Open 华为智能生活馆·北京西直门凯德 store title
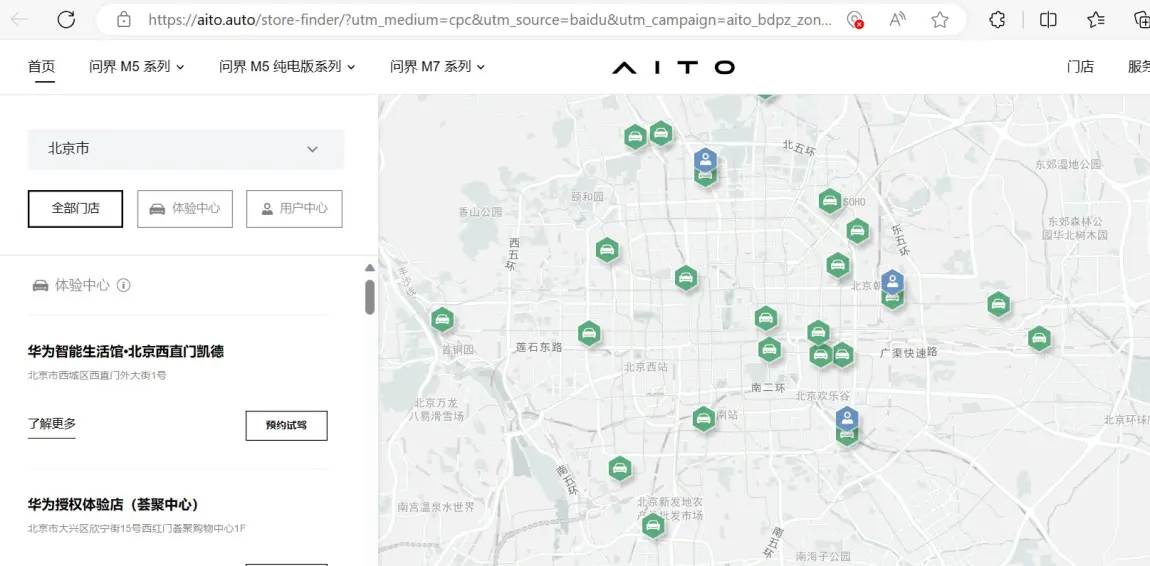 [126, 352]
